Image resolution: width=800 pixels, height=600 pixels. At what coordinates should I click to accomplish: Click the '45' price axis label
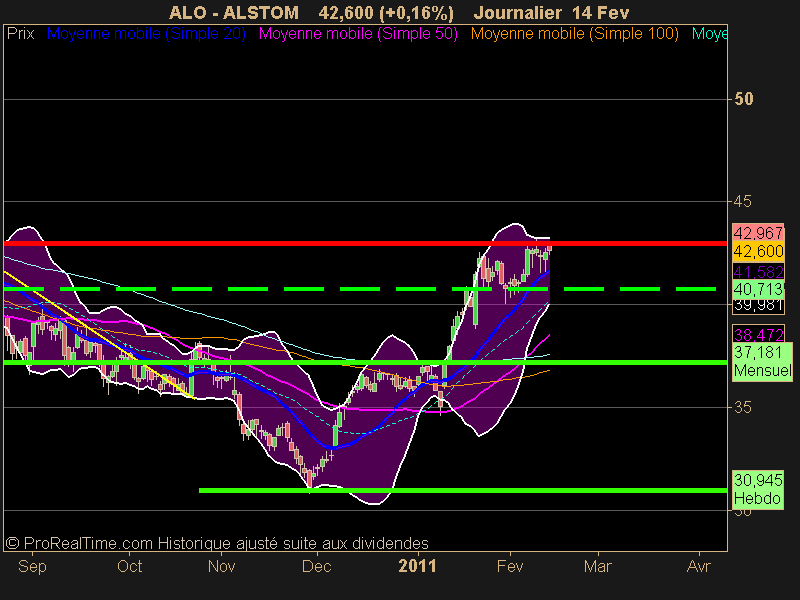(742, 202)
